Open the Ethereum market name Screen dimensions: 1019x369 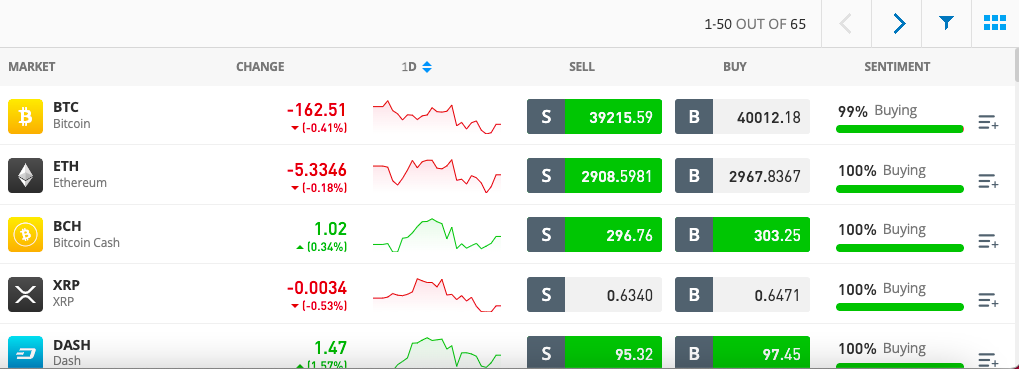point(79,183)
